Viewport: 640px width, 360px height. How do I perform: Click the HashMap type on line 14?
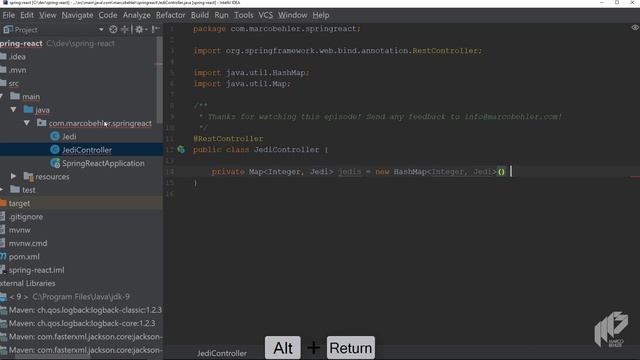(x=410, y=172)
